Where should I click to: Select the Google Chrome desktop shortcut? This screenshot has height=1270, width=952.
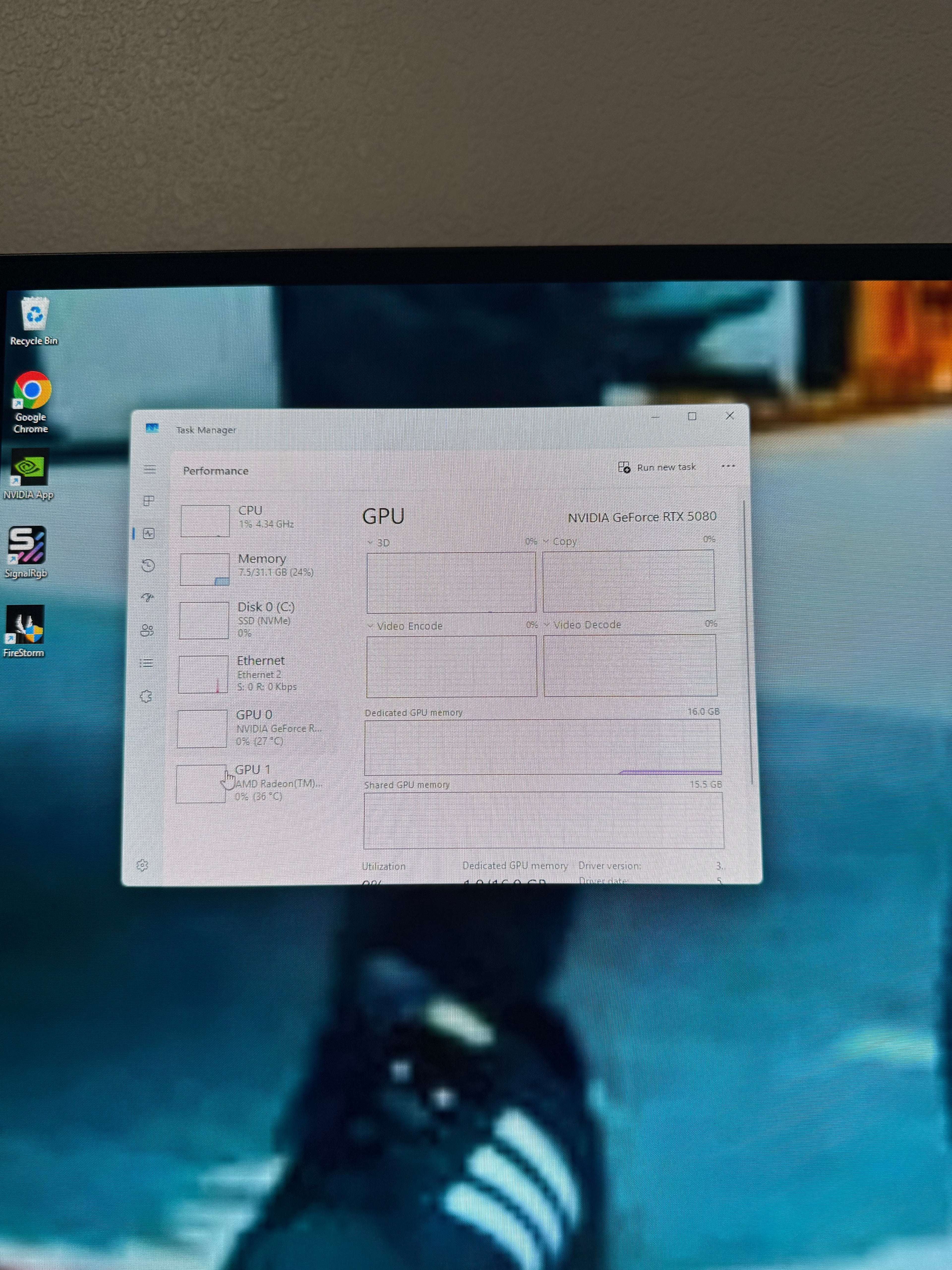(31, 403)
